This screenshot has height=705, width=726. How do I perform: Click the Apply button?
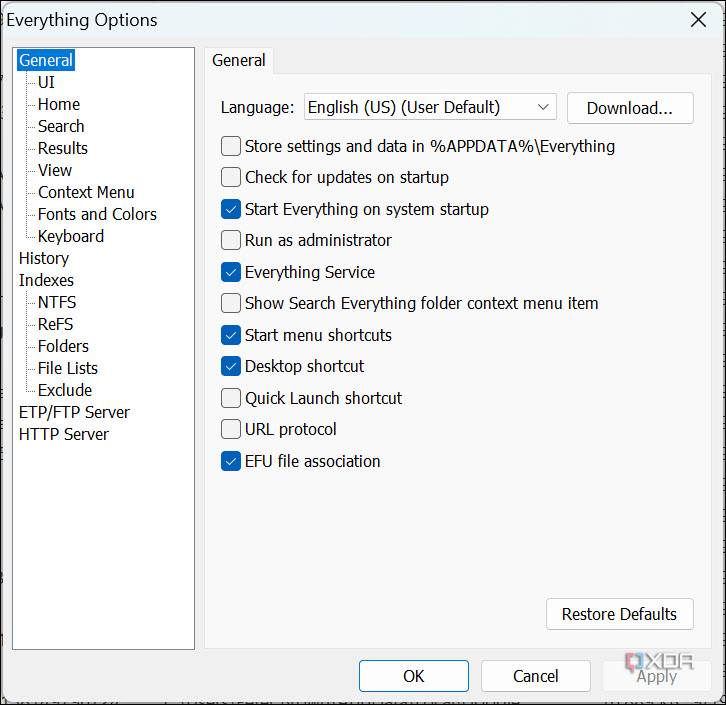tap(657, 676)
